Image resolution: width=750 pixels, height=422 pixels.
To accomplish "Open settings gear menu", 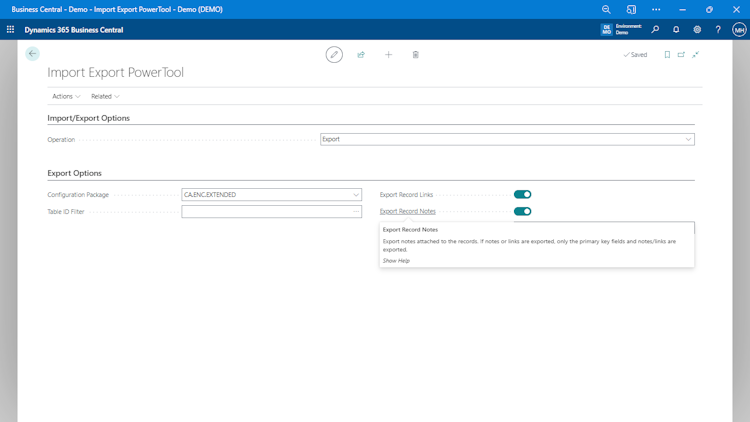I will pyautogui.click(x=697, y=30).
